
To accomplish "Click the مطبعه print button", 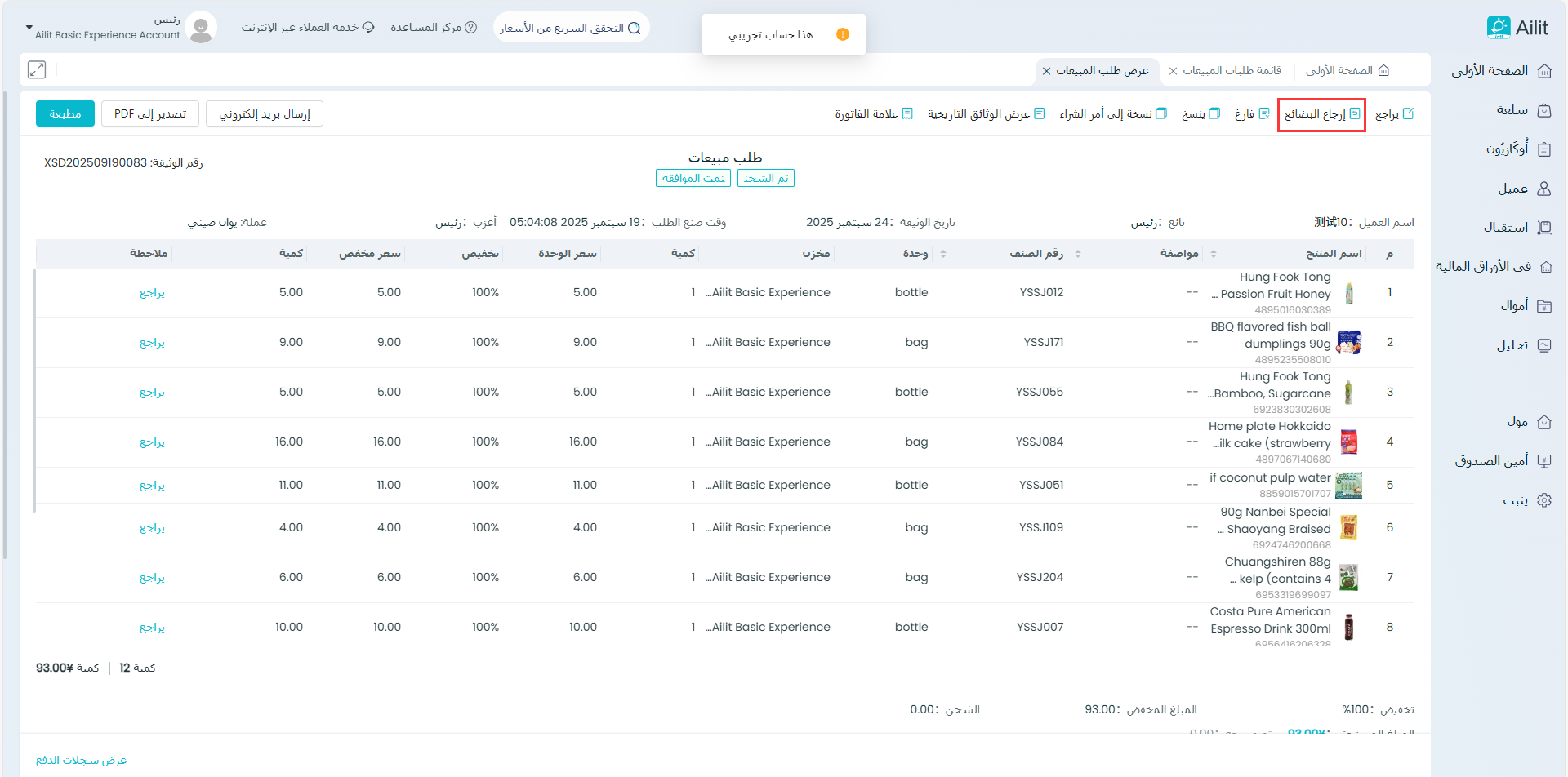I will point(65,114).
